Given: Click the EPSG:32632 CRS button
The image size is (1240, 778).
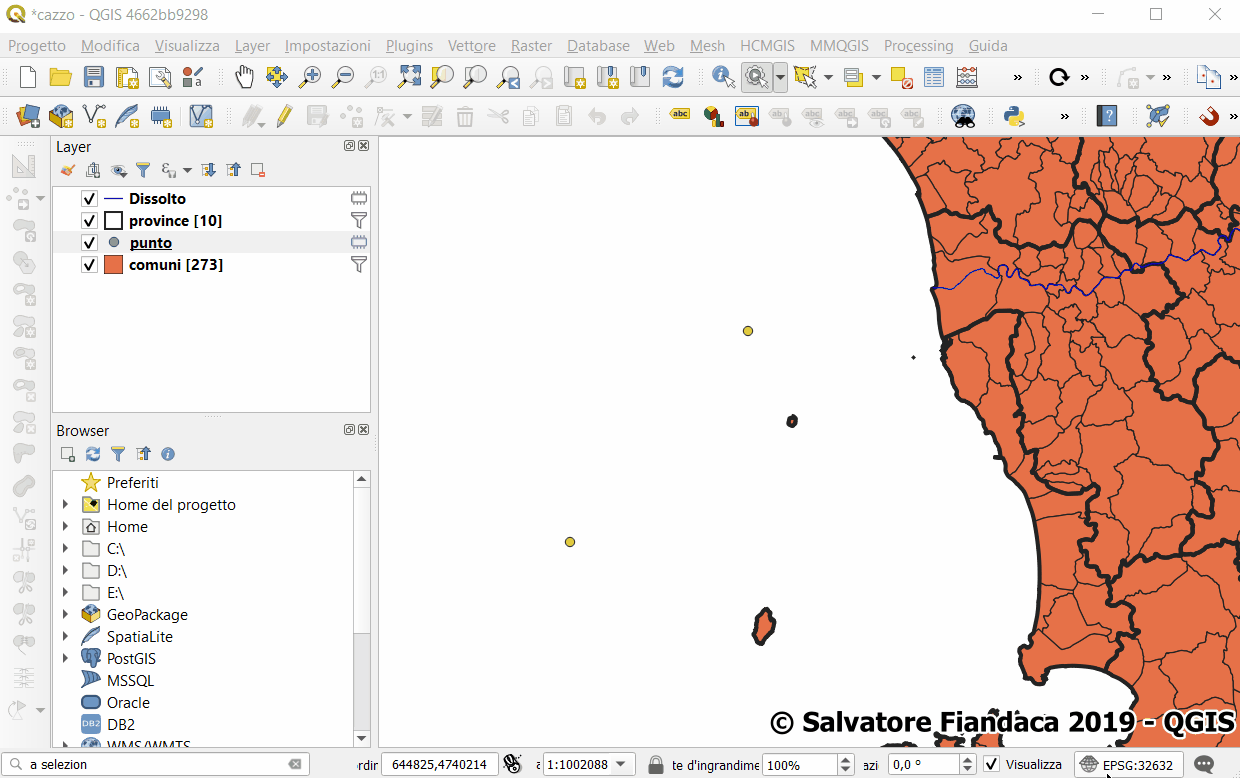Looking at the screenshot, I should 1127,765.
